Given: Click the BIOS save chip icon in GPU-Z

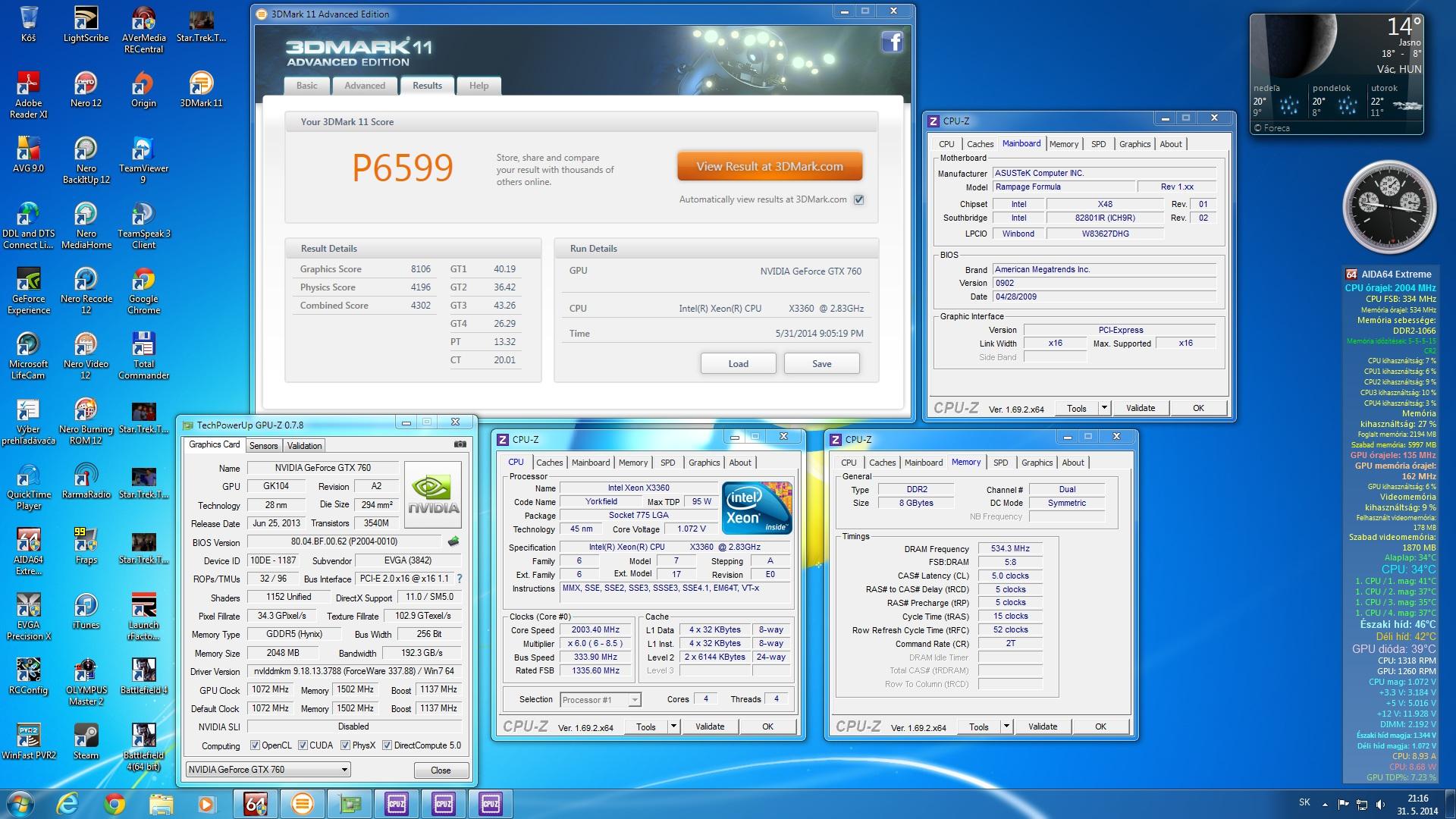Looking at the screenshot, I should pos(453,541).
